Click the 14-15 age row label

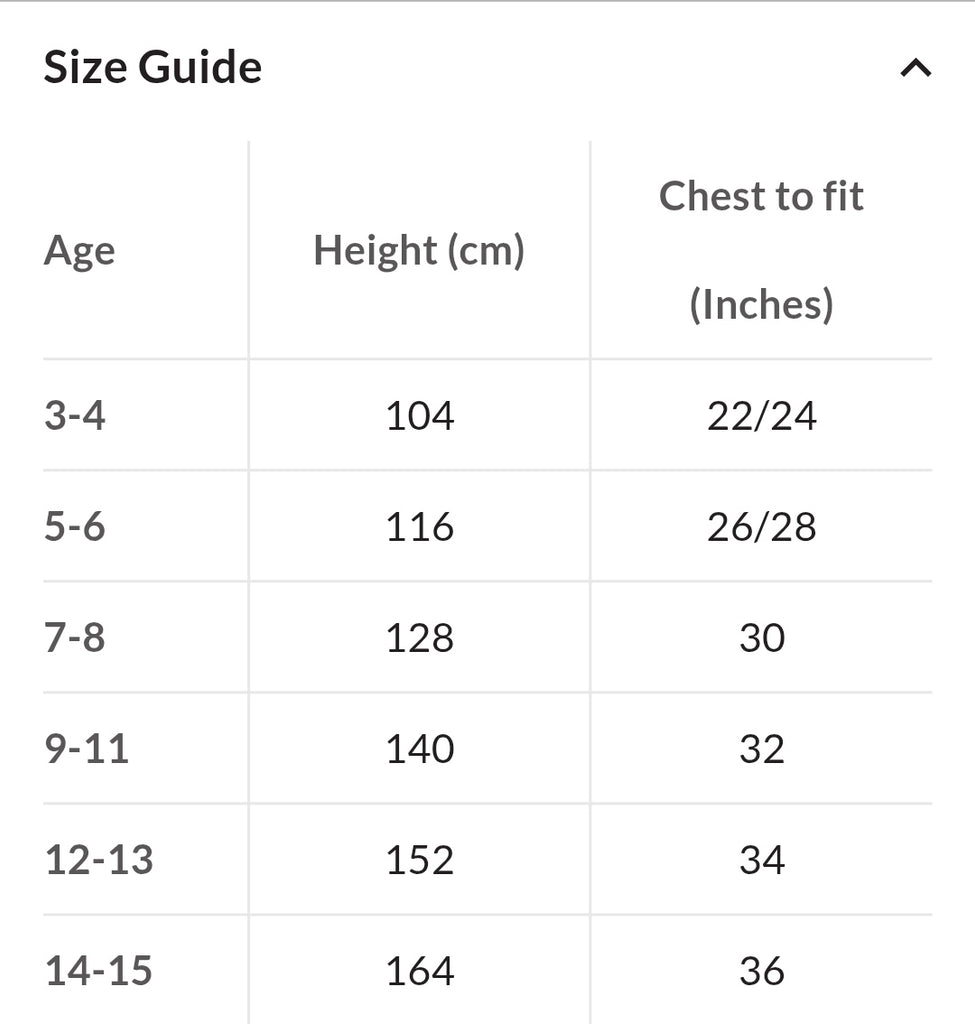99,970
